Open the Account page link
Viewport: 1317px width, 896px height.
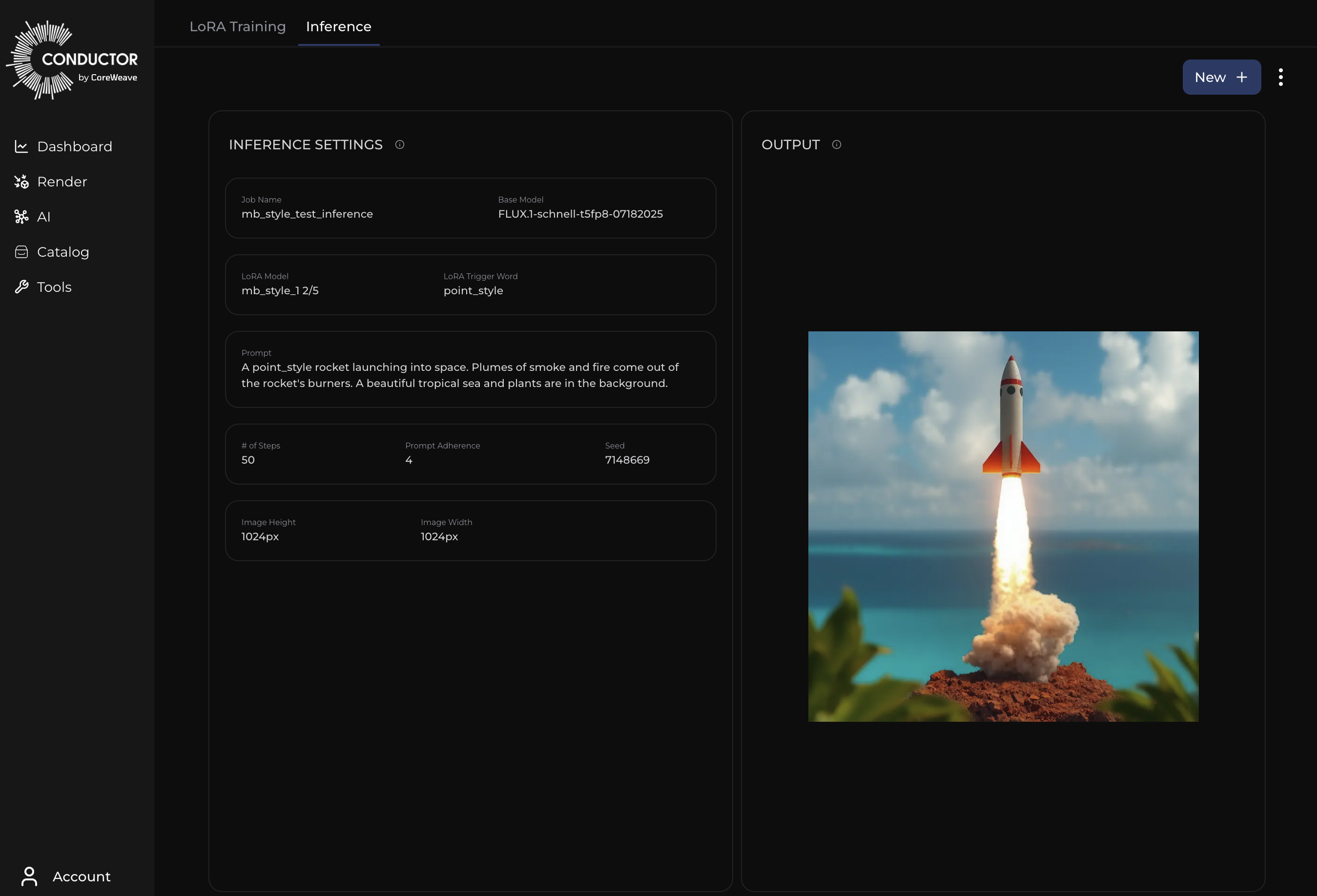click(x=82, y=876)
